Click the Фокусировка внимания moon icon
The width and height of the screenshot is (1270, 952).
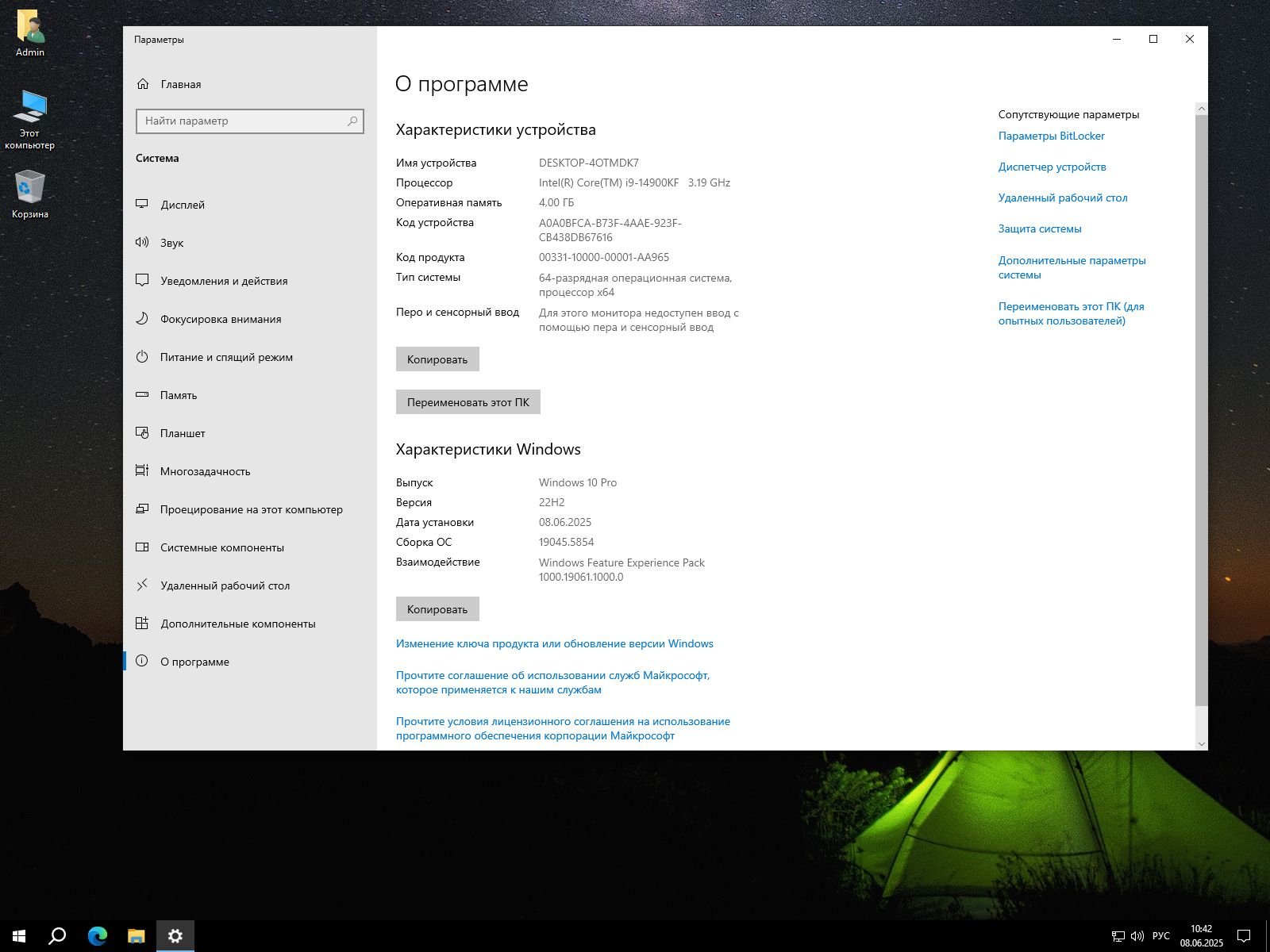142,319
